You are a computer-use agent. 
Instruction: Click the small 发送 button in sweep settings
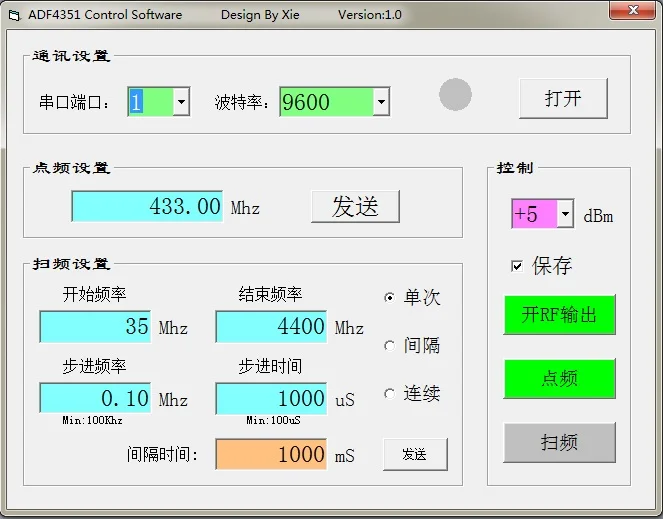point(415,454)
